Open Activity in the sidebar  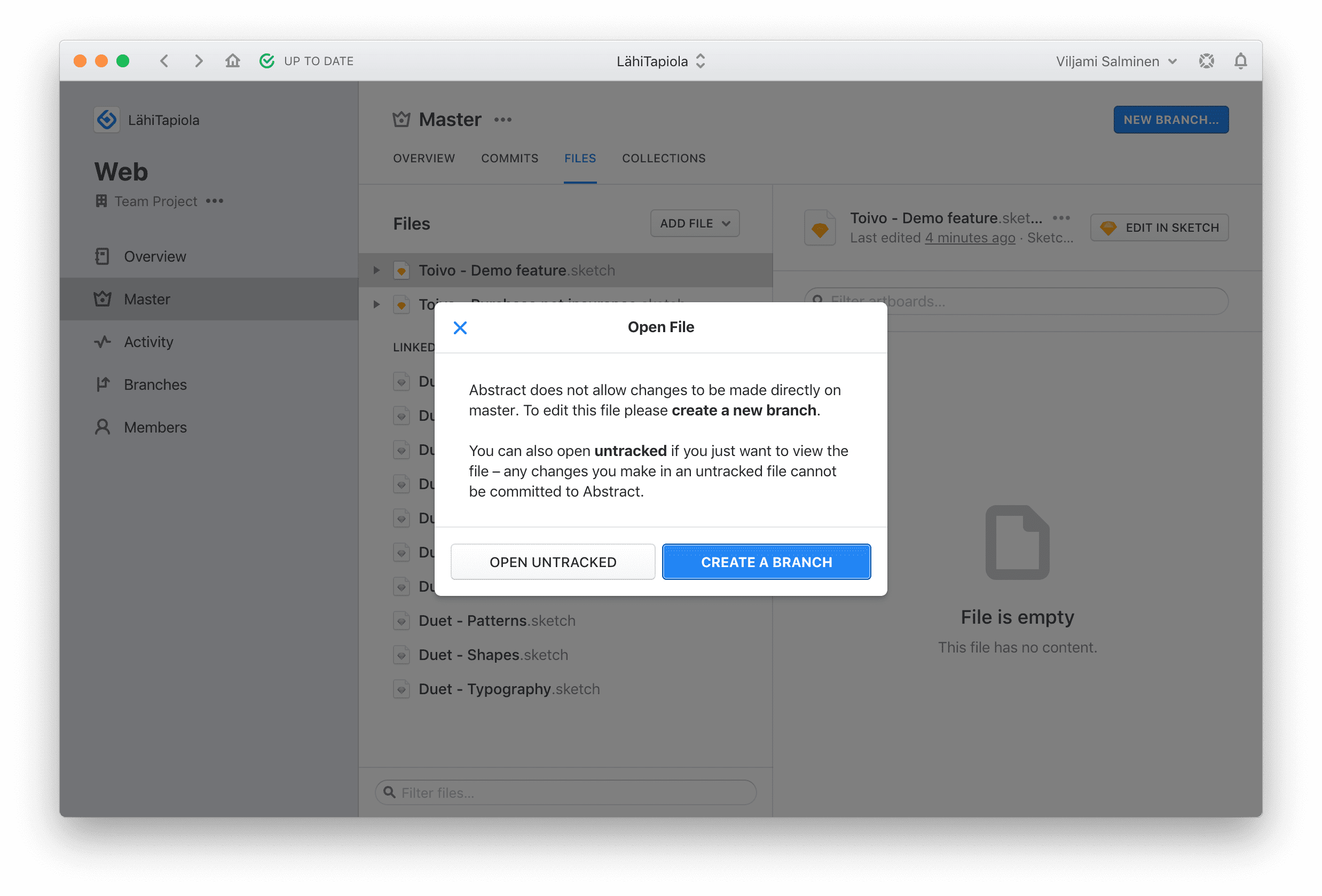(x=209, y=342)
